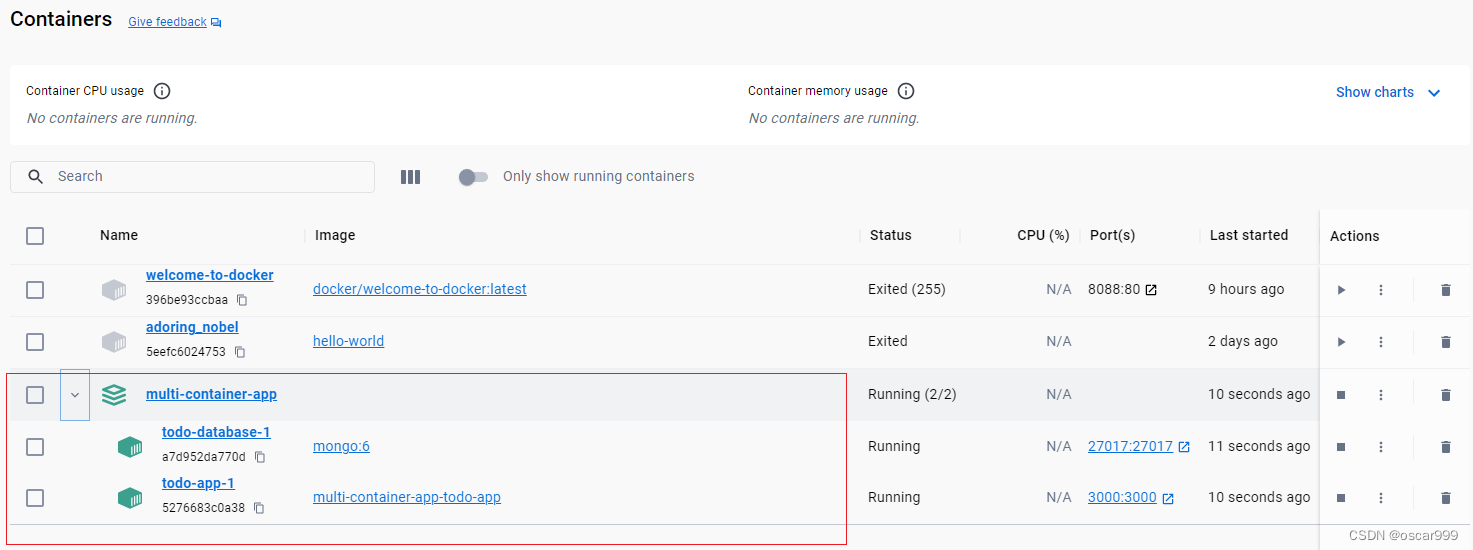
Task: Open the docker/welcome-to-docker:latest image link
Action: 420,290
